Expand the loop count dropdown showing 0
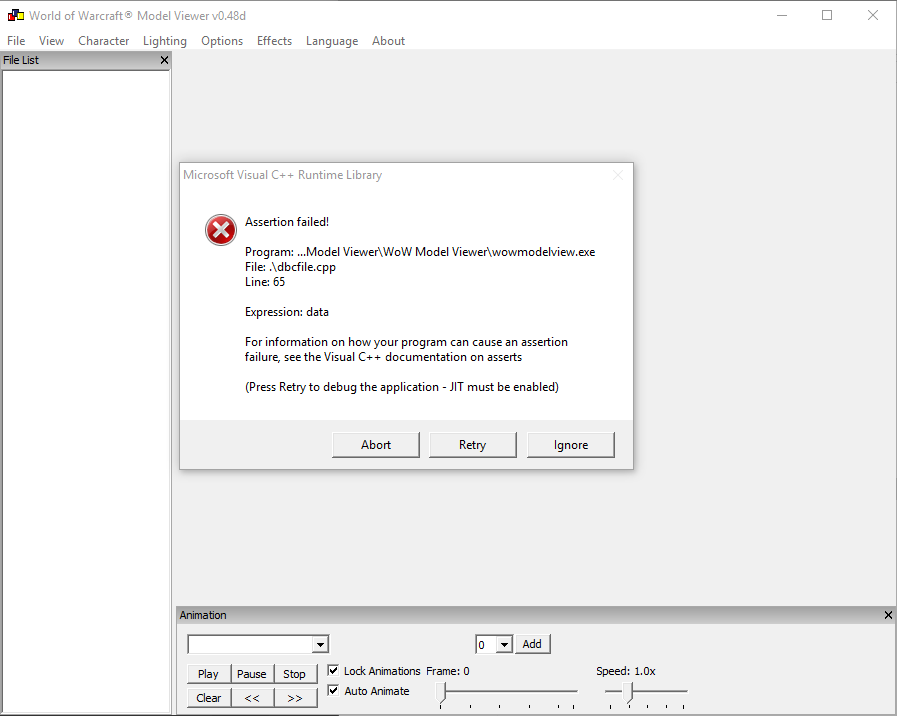This screenshot has height=716, width=897. click(503, 645)
